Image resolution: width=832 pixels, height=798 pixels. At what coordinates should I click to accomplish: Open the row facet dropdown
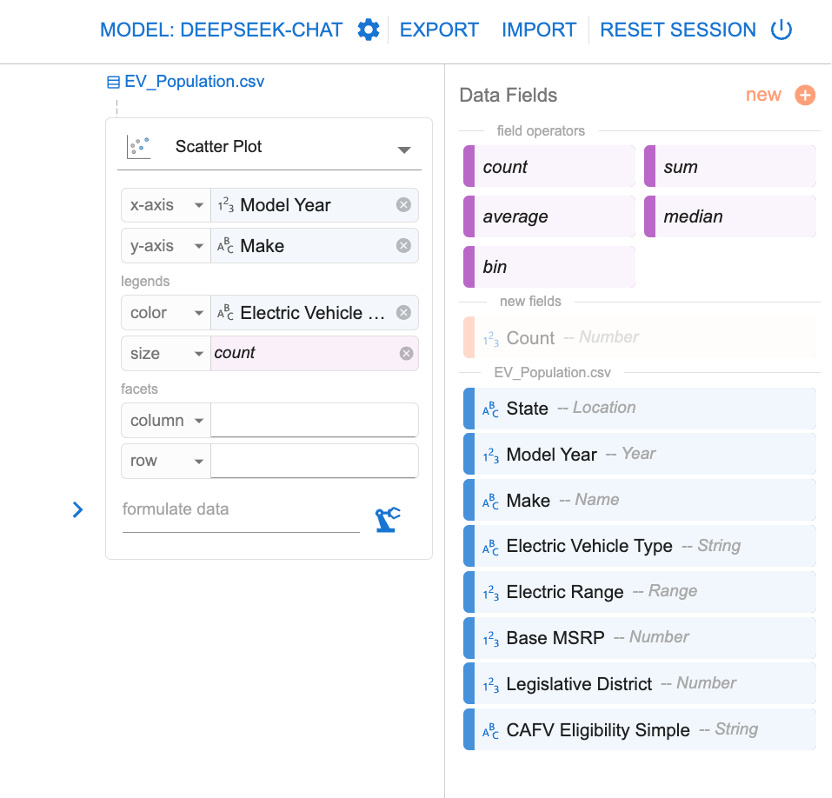165,461
